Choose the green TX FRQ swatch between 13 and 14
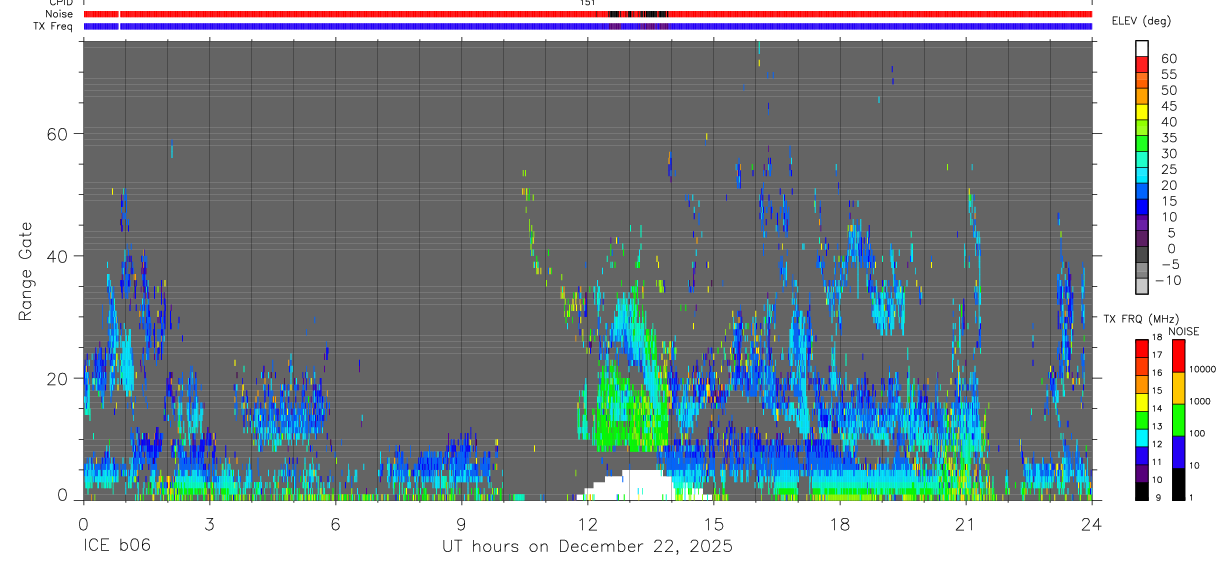1228x567 pixels. click(1142, 419)
